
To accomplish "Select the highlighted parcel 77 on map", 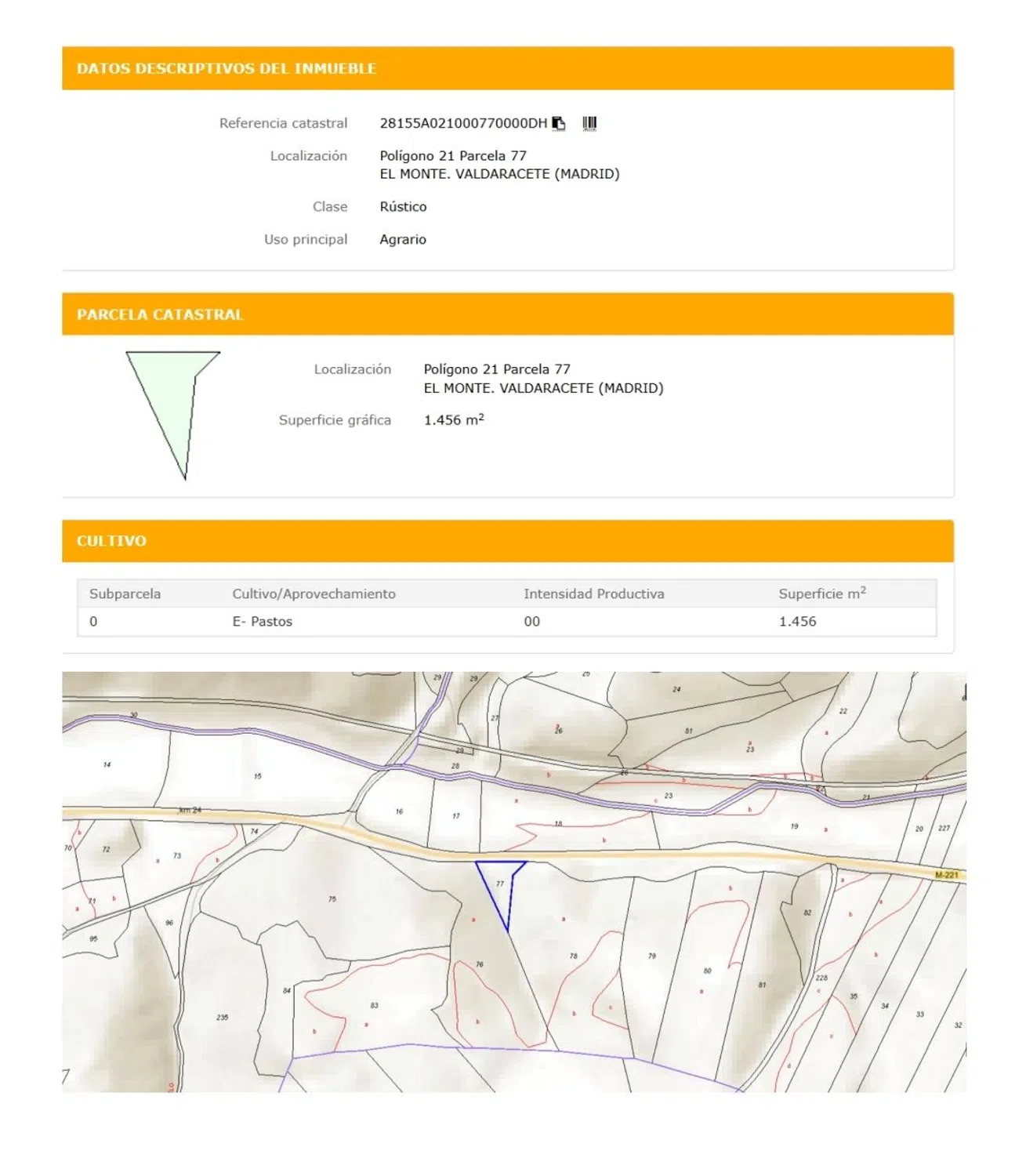I will 501,886.
